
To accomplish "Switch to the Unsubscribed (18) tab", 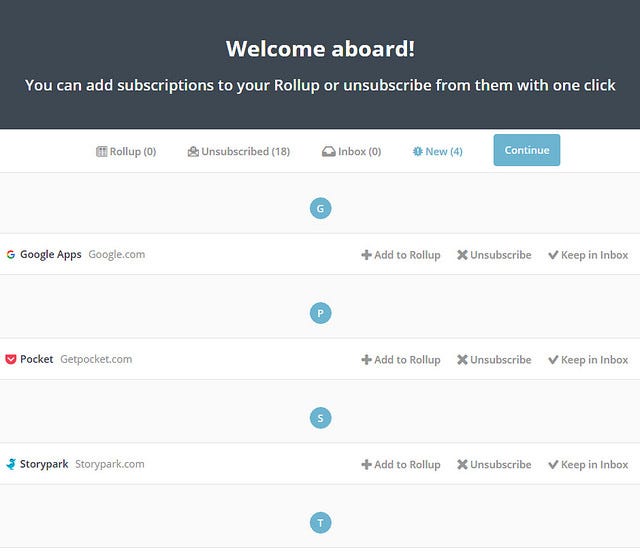I will click(239, 151).
